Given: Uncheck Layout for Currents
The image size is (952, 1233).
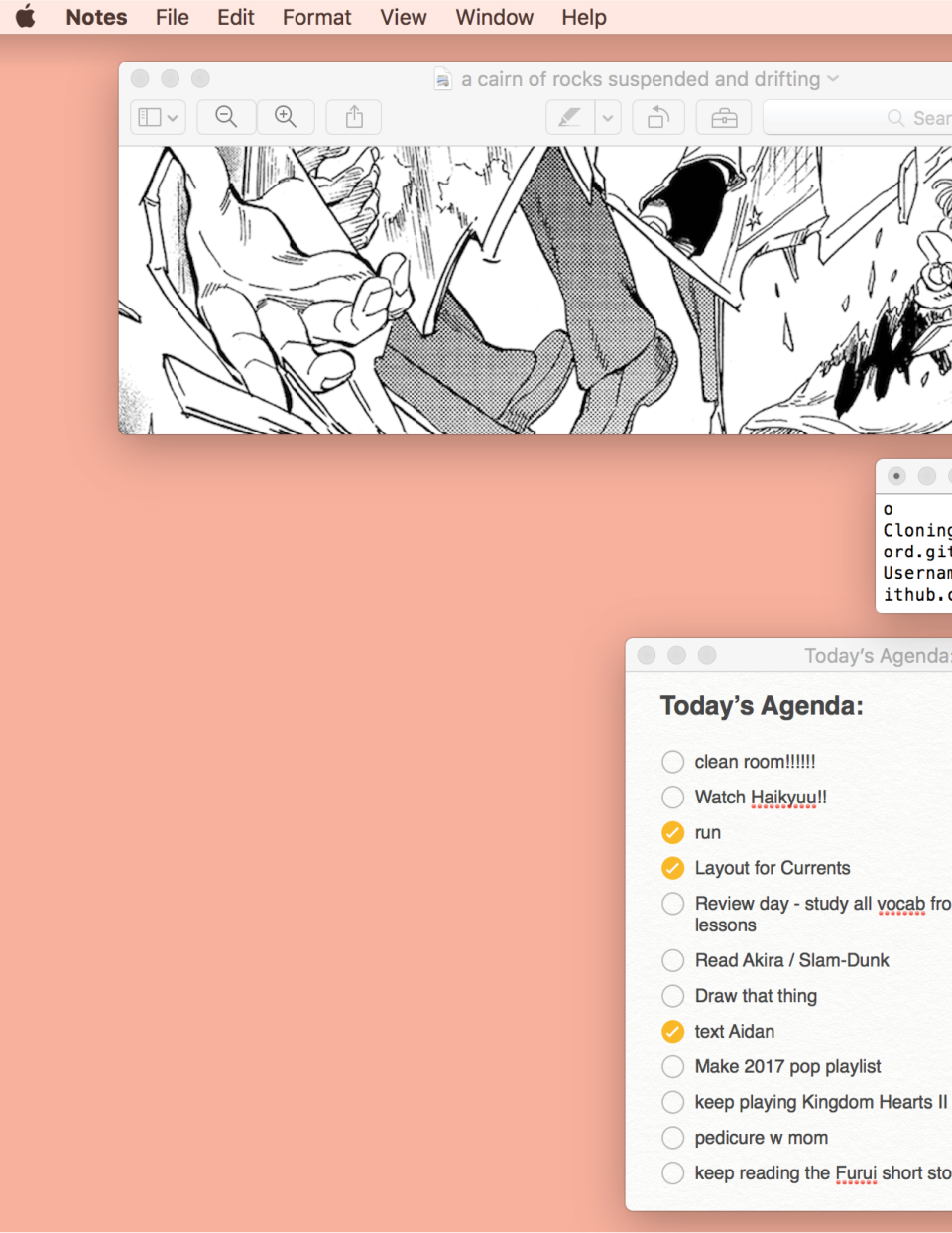Looking at the screenshot, I should (x=672, y=868).
